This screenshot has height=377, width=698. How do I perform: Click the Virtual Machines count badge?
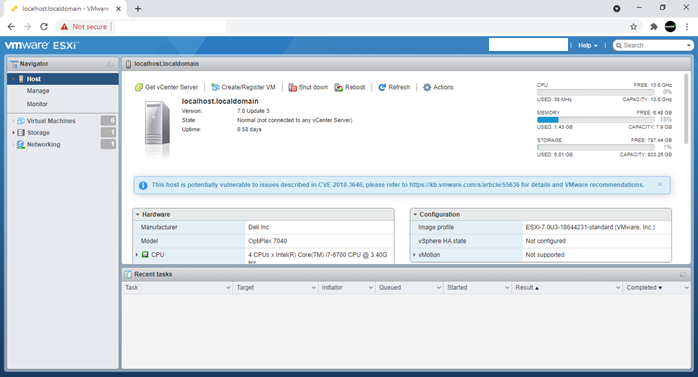coord(108,121)
